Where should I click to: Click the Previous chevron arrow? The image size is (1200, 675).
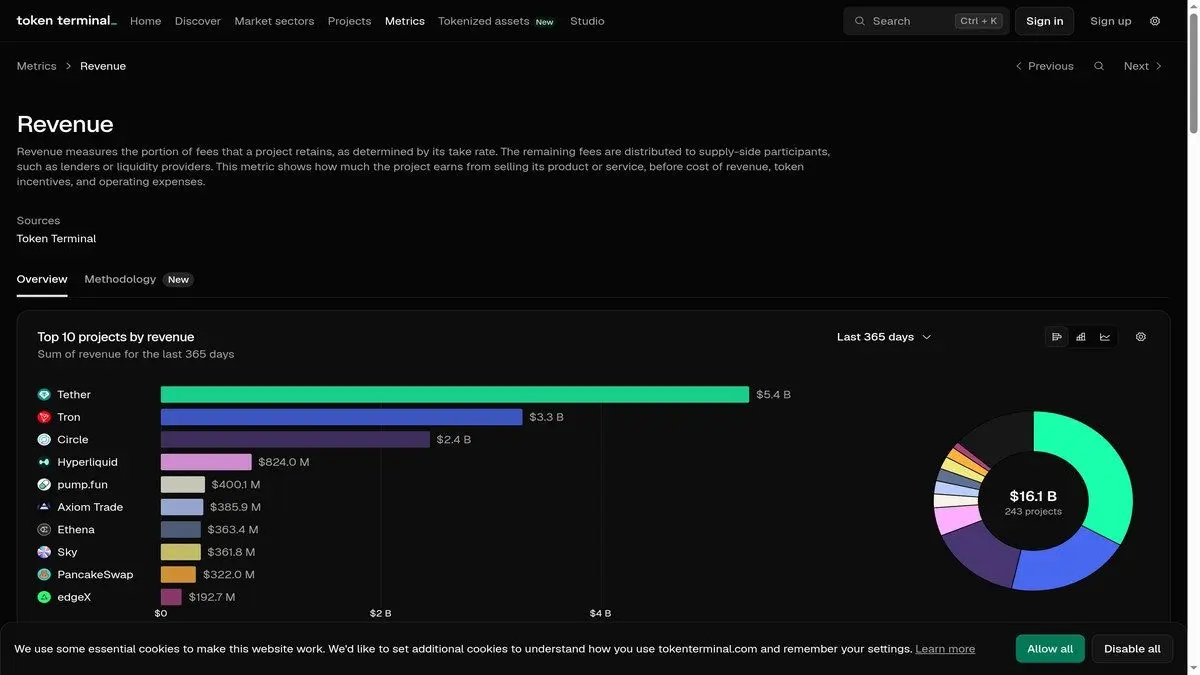pos(1019,66)
